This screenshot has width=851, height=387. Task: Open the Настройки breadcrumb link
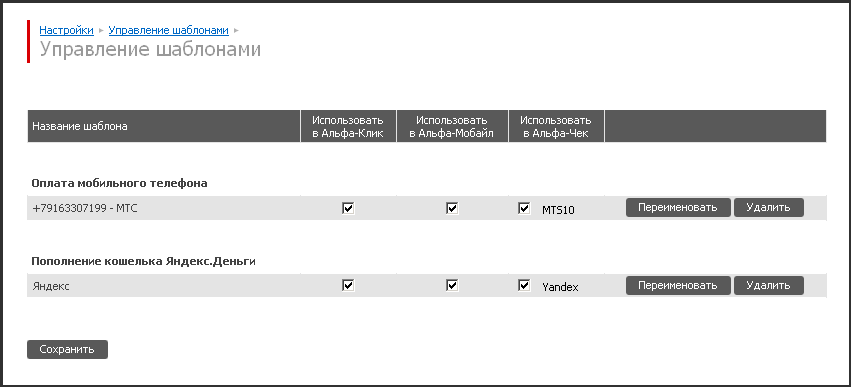66,30
